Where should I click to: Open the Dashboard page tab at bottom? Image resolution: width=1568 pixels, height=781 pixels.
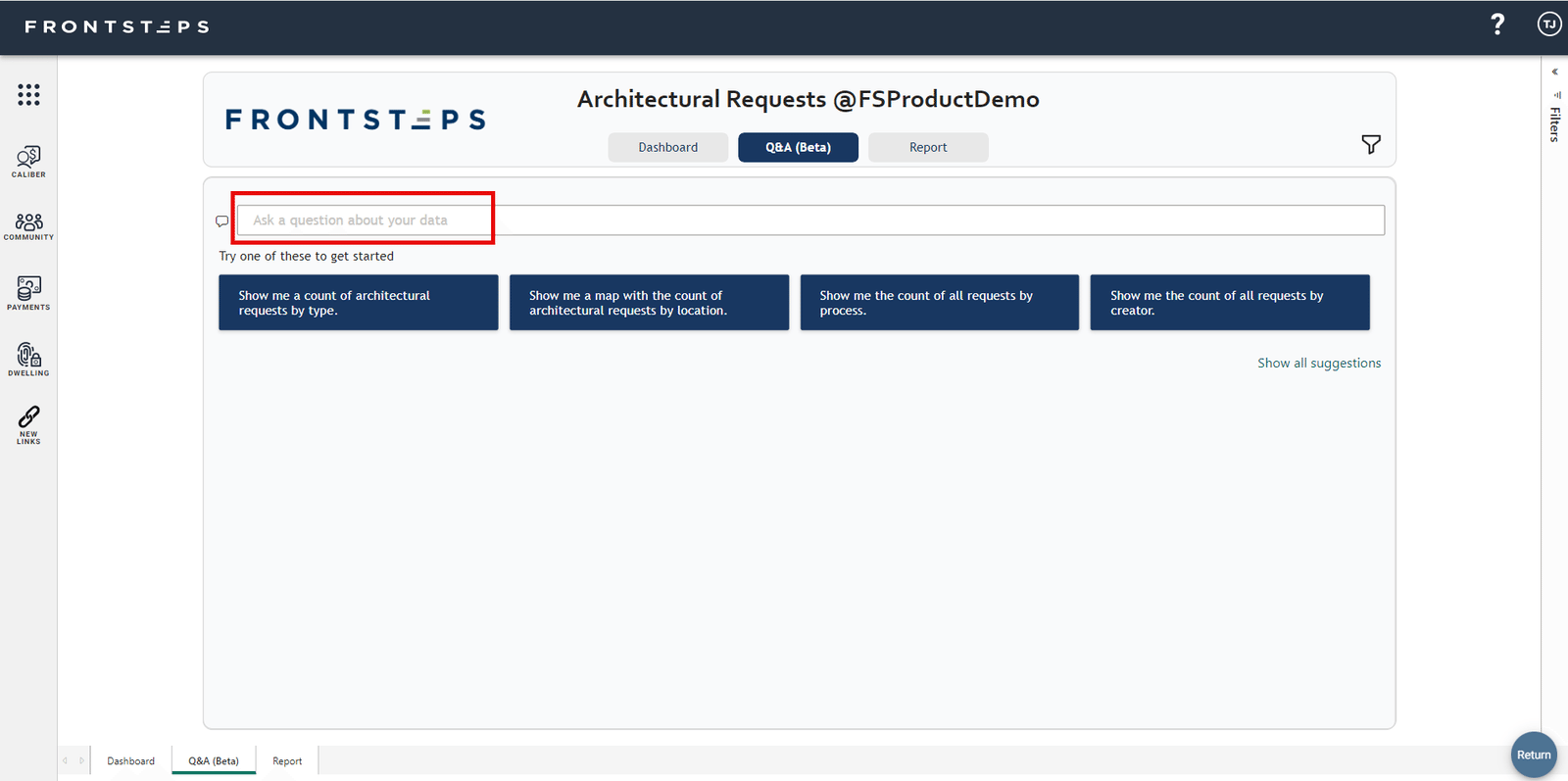(130, 760)
